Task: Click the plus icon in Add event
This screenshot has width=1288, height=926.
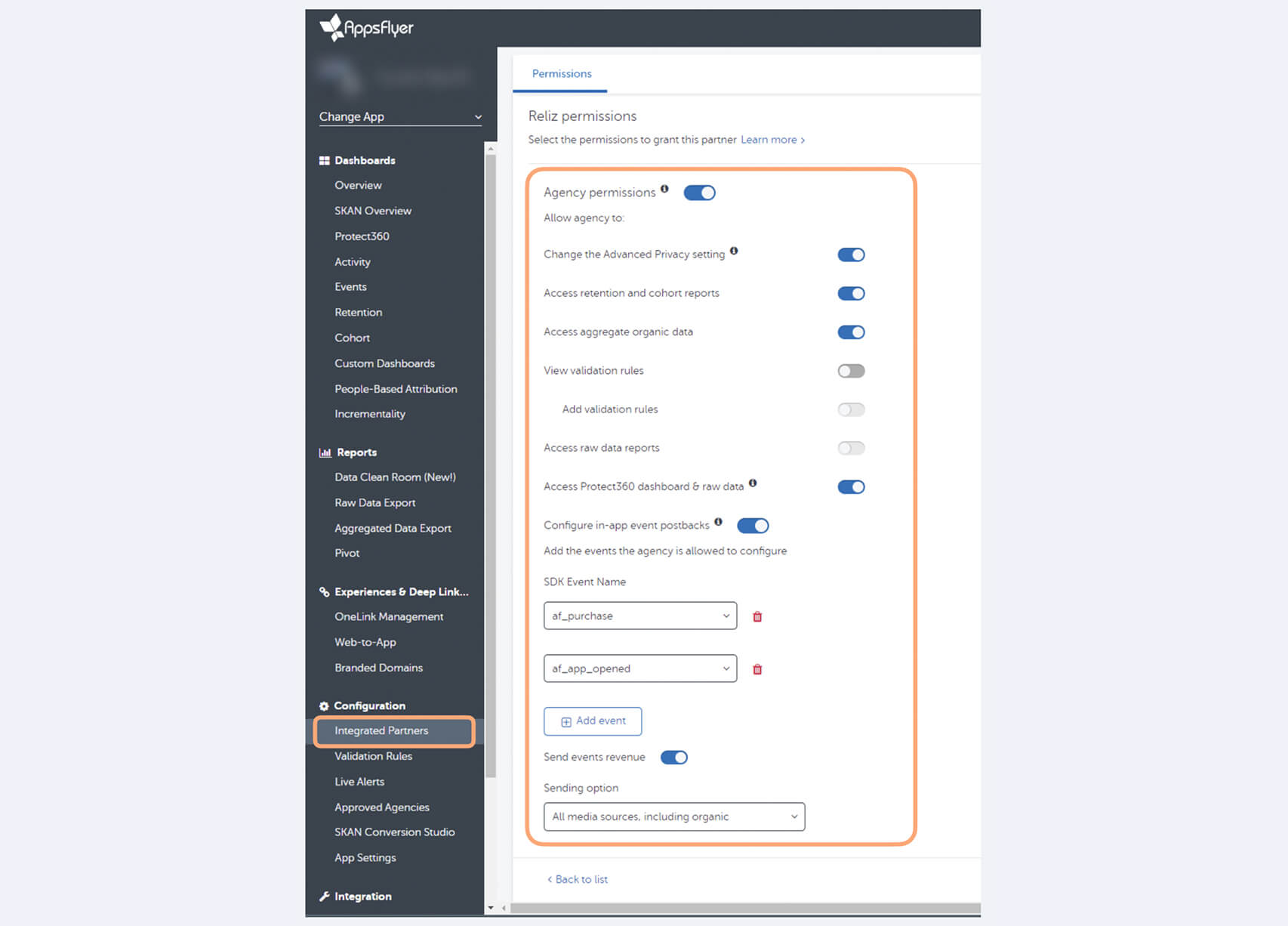Action: [x=566, y=722]
